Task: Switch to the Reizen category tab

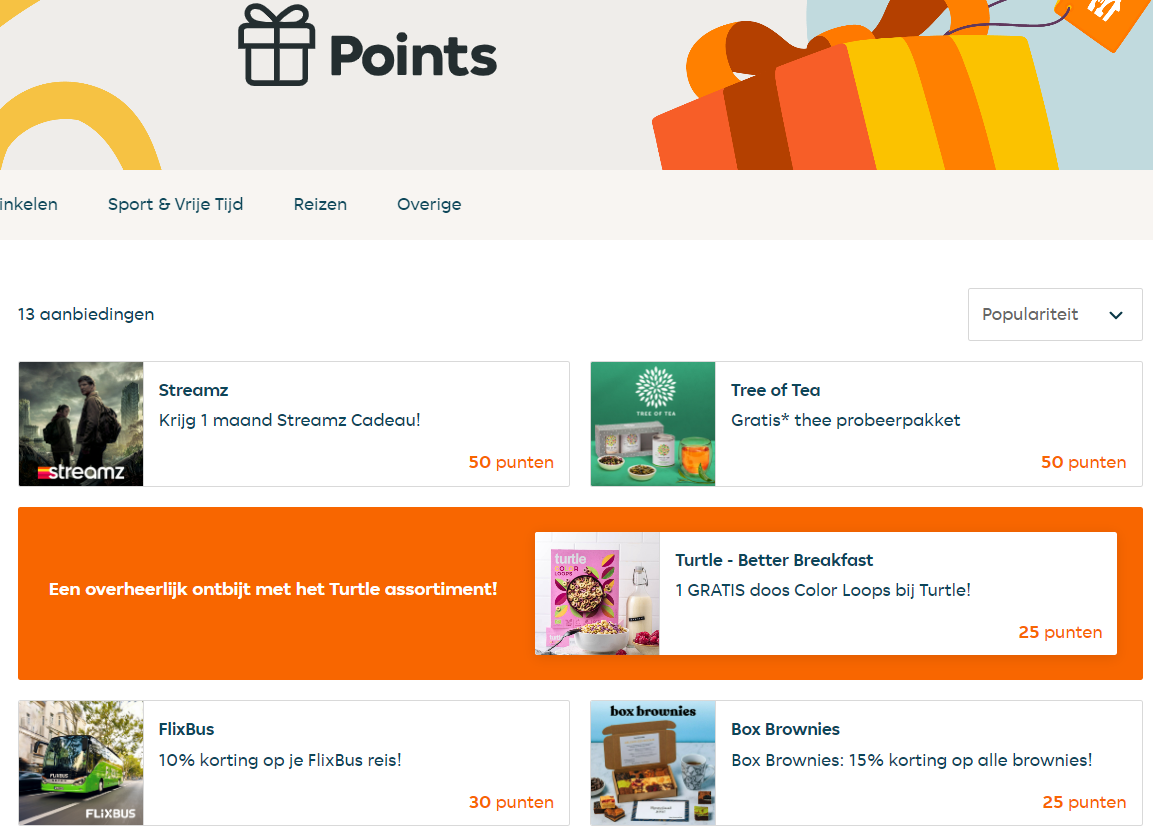Action: (x=320, y=204)
